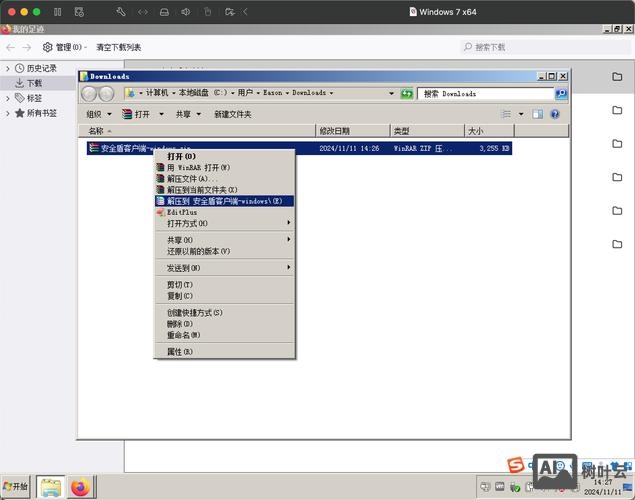Click the Firefox taskbar icon
The image size is (635, 500).
pos(81,487)
